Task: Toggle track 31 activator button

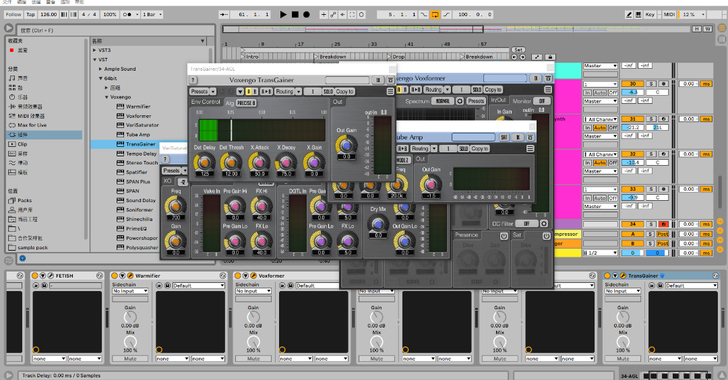Action: (632, 119)
